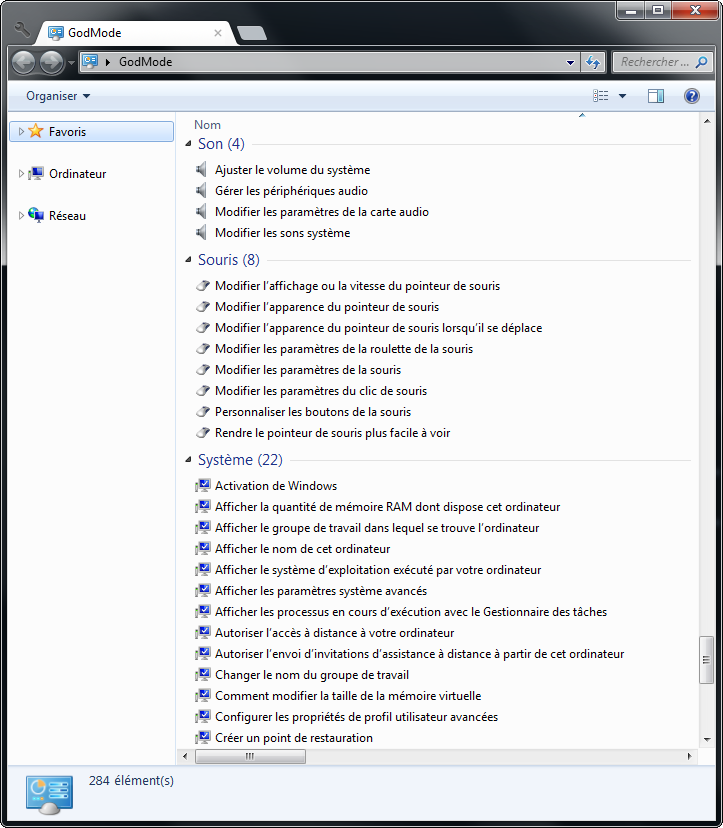This screenshot has width=723, height=828.
Task: Click the Back navigation arrow
Action: pyautogui.click(x=24, y=62)
